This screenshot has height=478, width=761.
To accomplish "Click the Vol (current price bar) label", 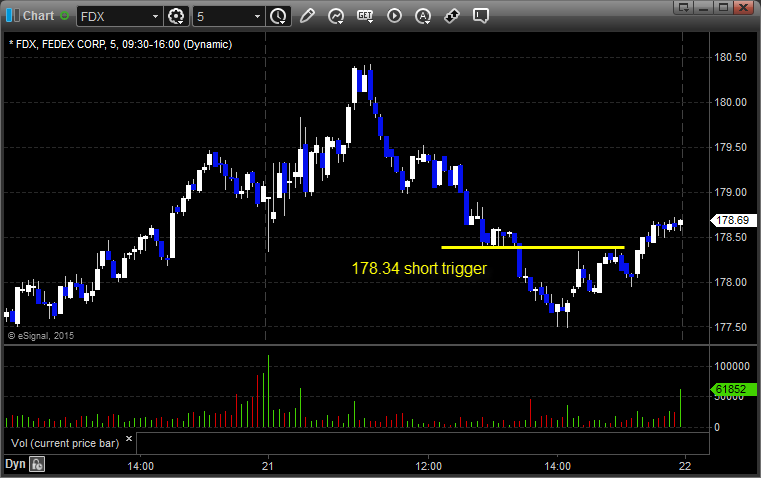I will pos(65,443).
